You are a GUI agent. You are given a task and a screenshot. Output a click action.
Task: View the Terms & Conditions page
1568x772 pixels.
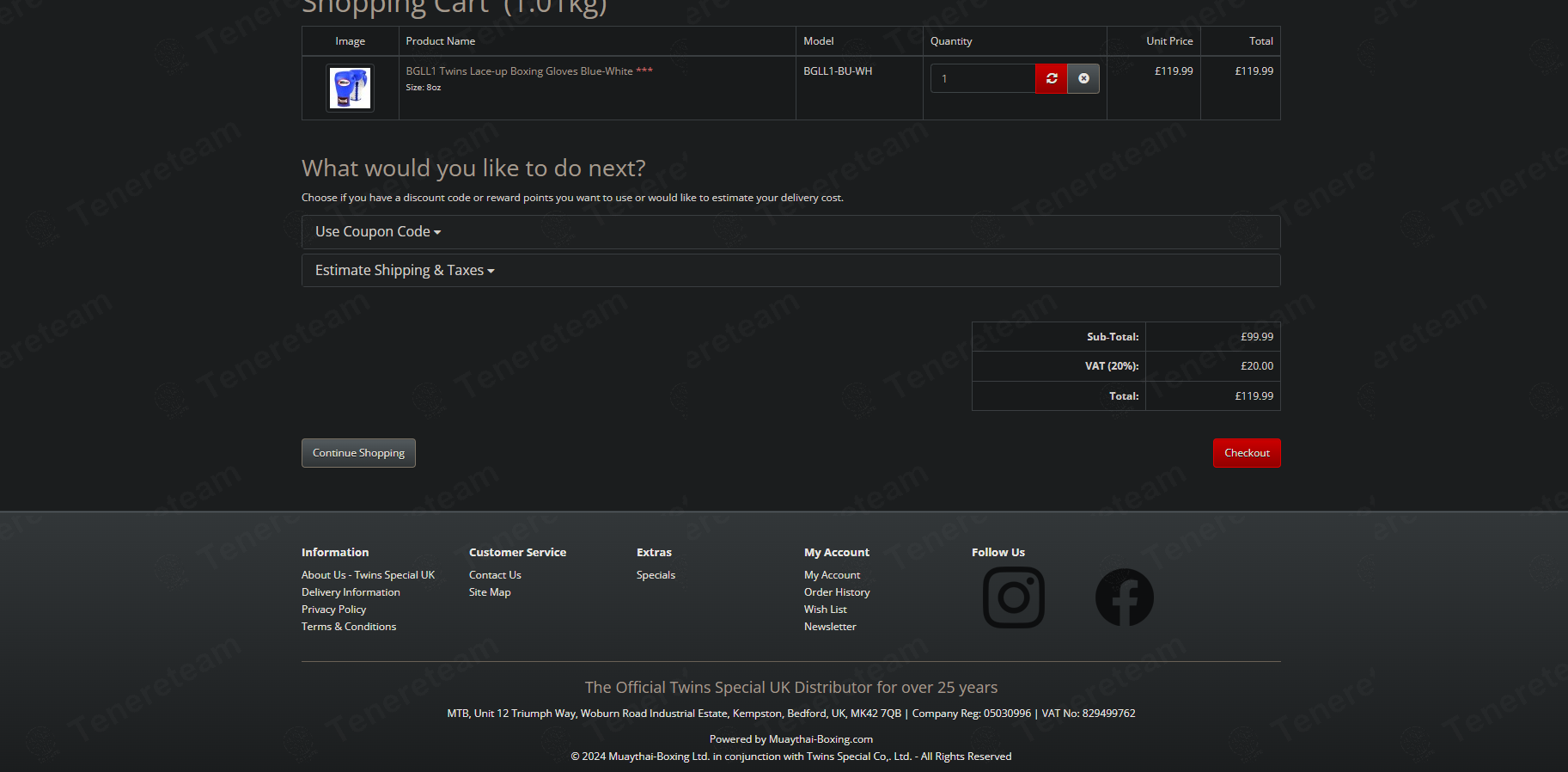click(349, 627)
